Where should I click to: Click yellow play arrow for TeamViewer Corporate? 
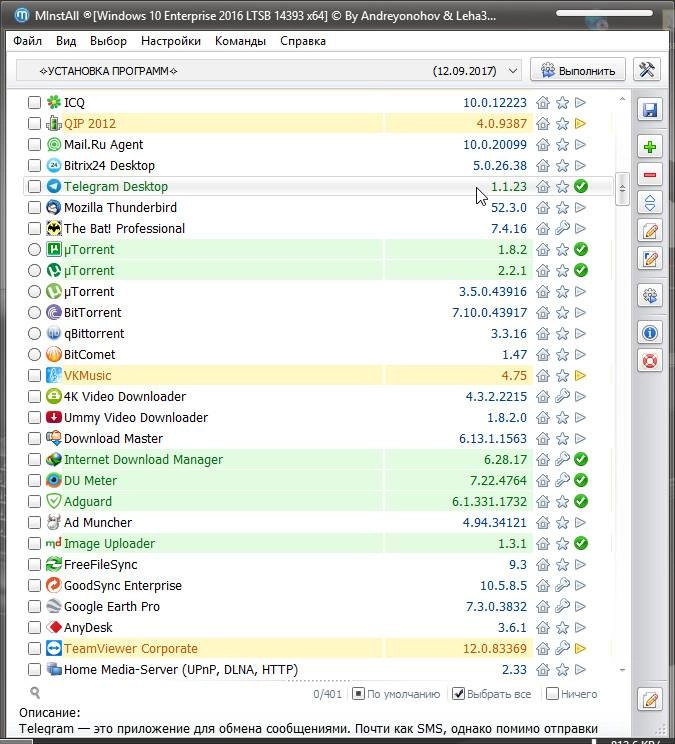(581, 649)
